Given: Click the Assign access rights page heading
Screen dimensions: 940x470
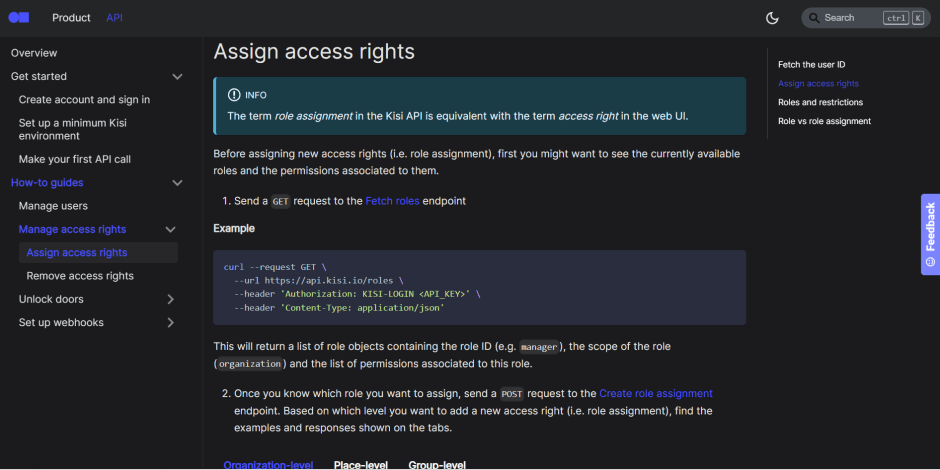Looking at the screenshot, I should 314,52.
